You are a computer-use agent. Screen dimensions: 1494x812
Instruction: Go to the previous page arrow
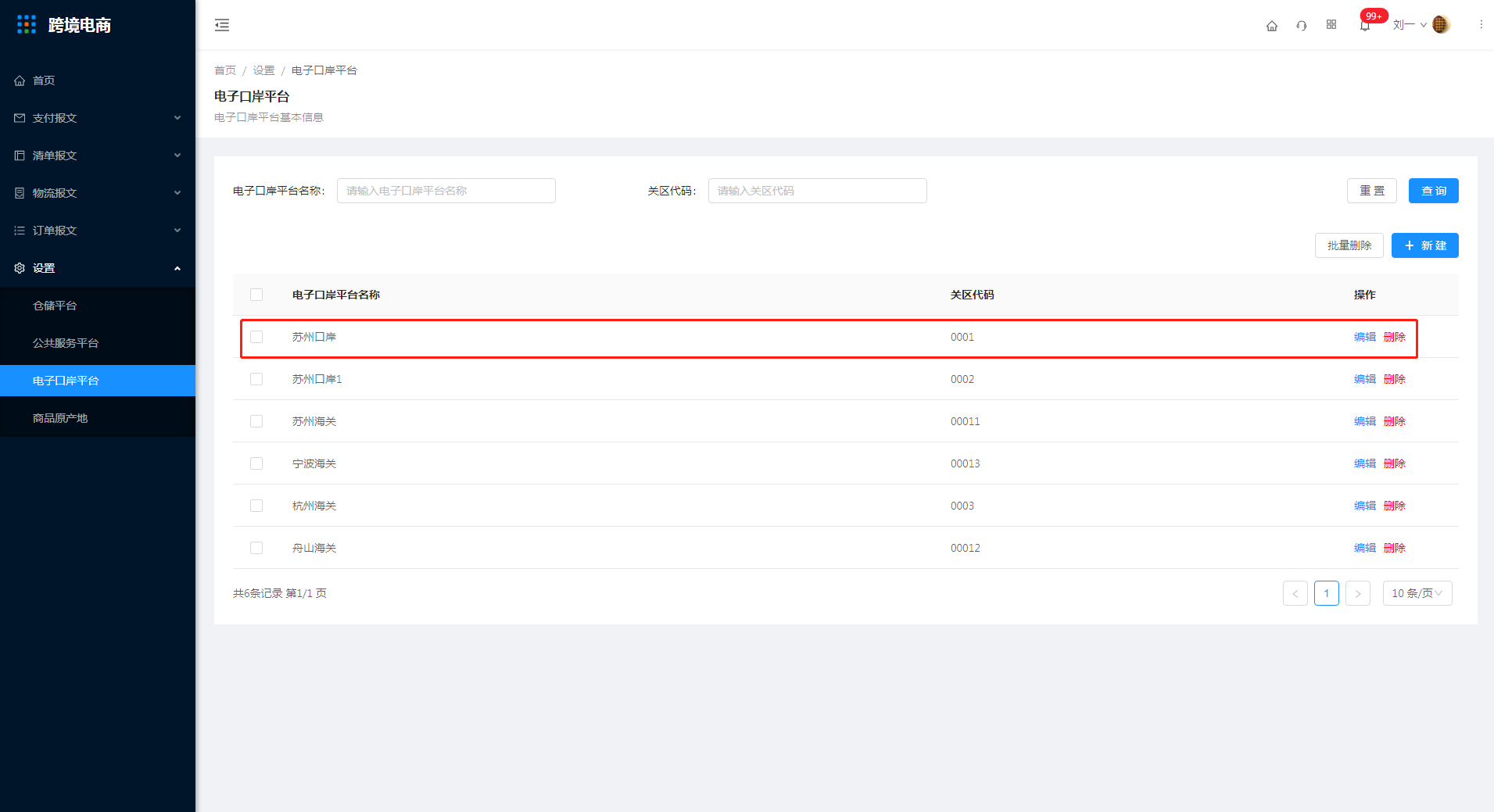[1295, 593]
